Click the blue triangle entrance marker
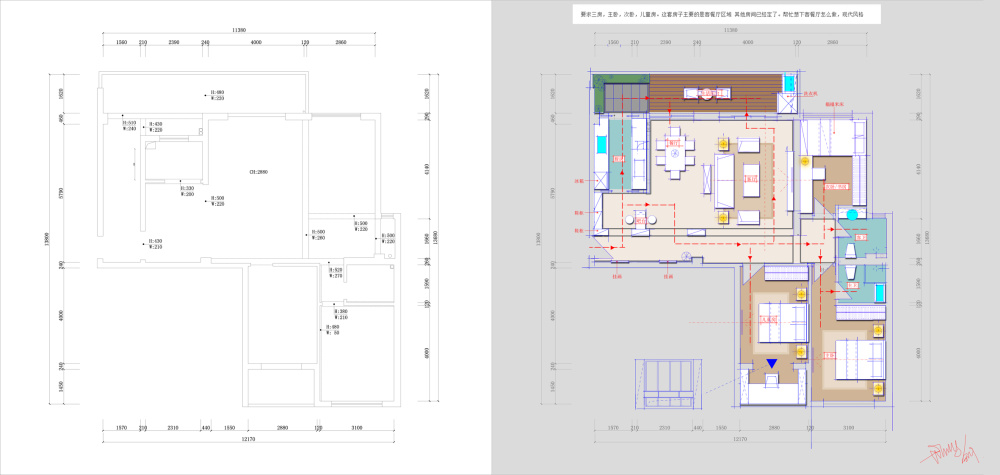This screenshot has height=475, width=1000. pos(771,362)
